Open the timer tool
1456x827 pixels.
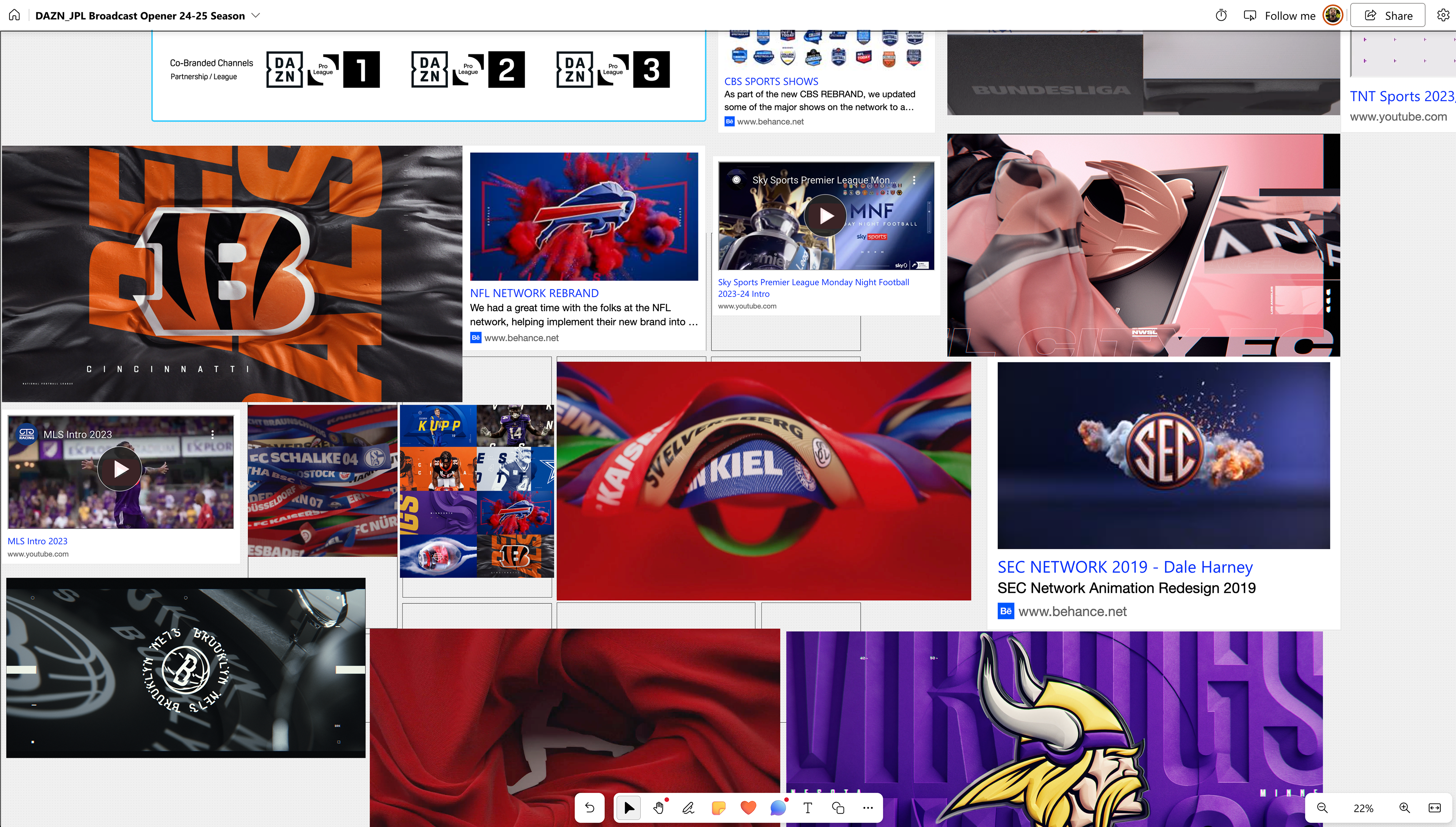pos(1221,15)
